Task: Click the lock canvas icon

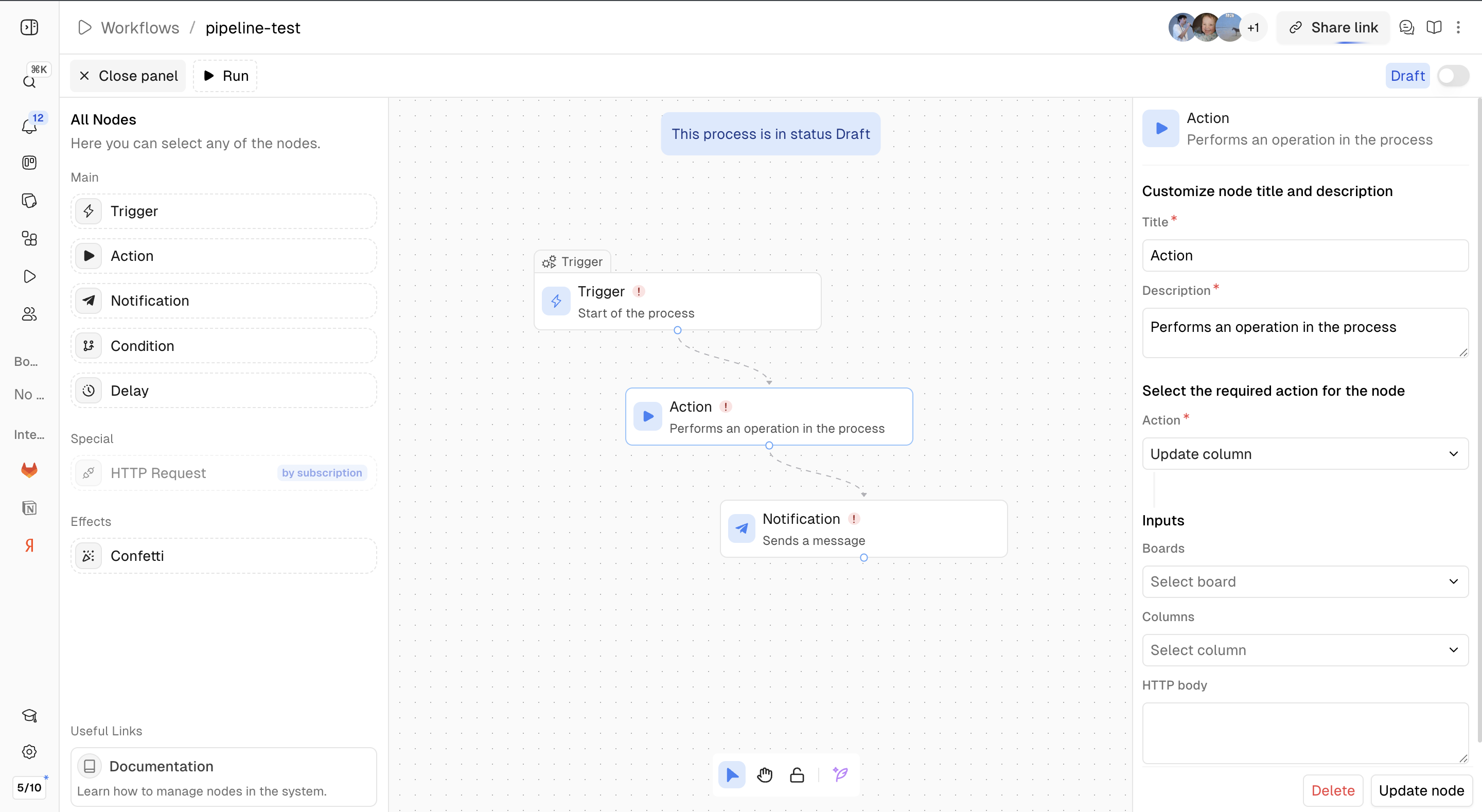Action: (797, 774)
